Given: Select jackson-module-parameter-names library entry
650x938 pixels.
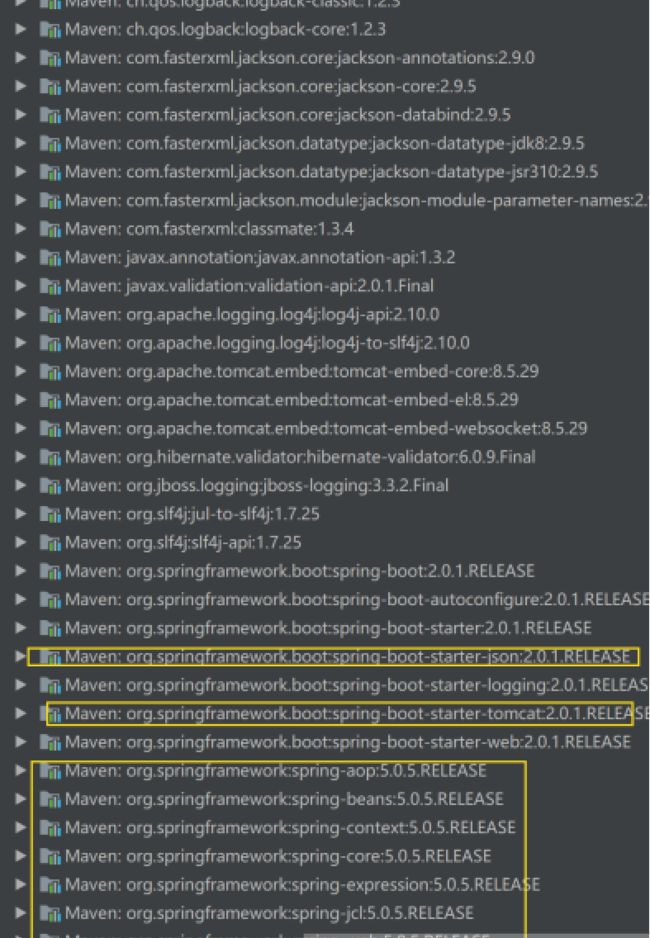Looking at the screenshot, I should [357, 200].
